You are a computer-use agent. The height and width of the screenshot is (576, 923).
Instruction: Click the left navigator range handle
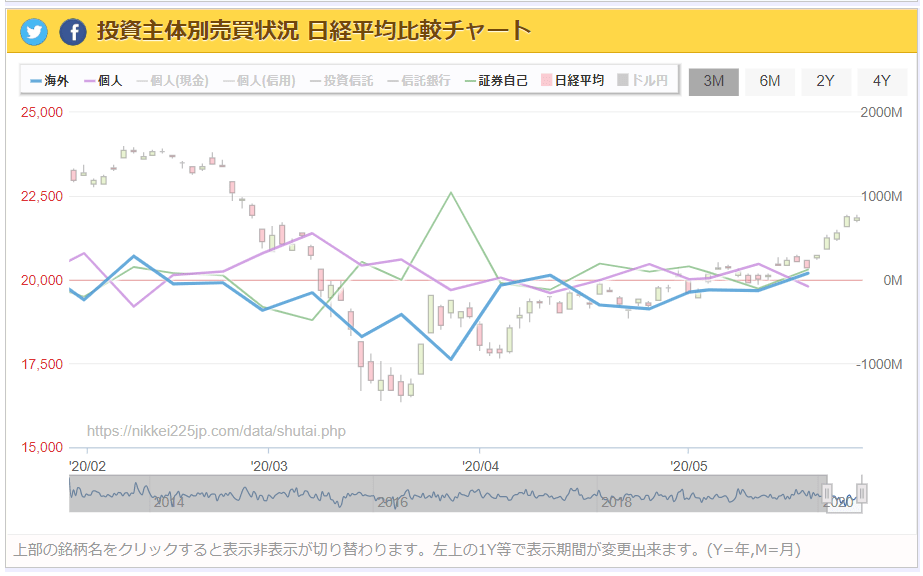click(827, 493)
